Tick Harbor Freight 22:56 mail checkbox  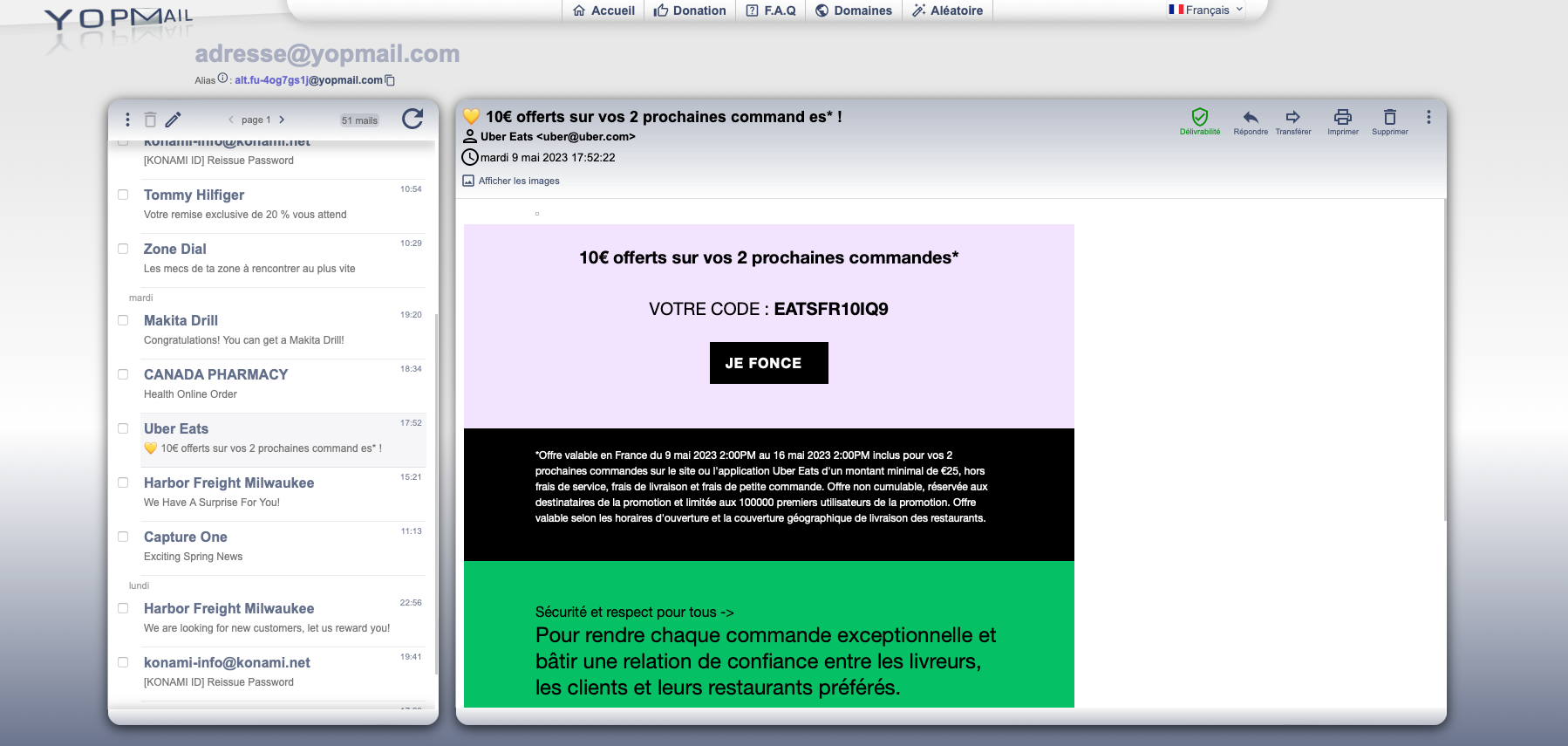(x=123, y=608)
